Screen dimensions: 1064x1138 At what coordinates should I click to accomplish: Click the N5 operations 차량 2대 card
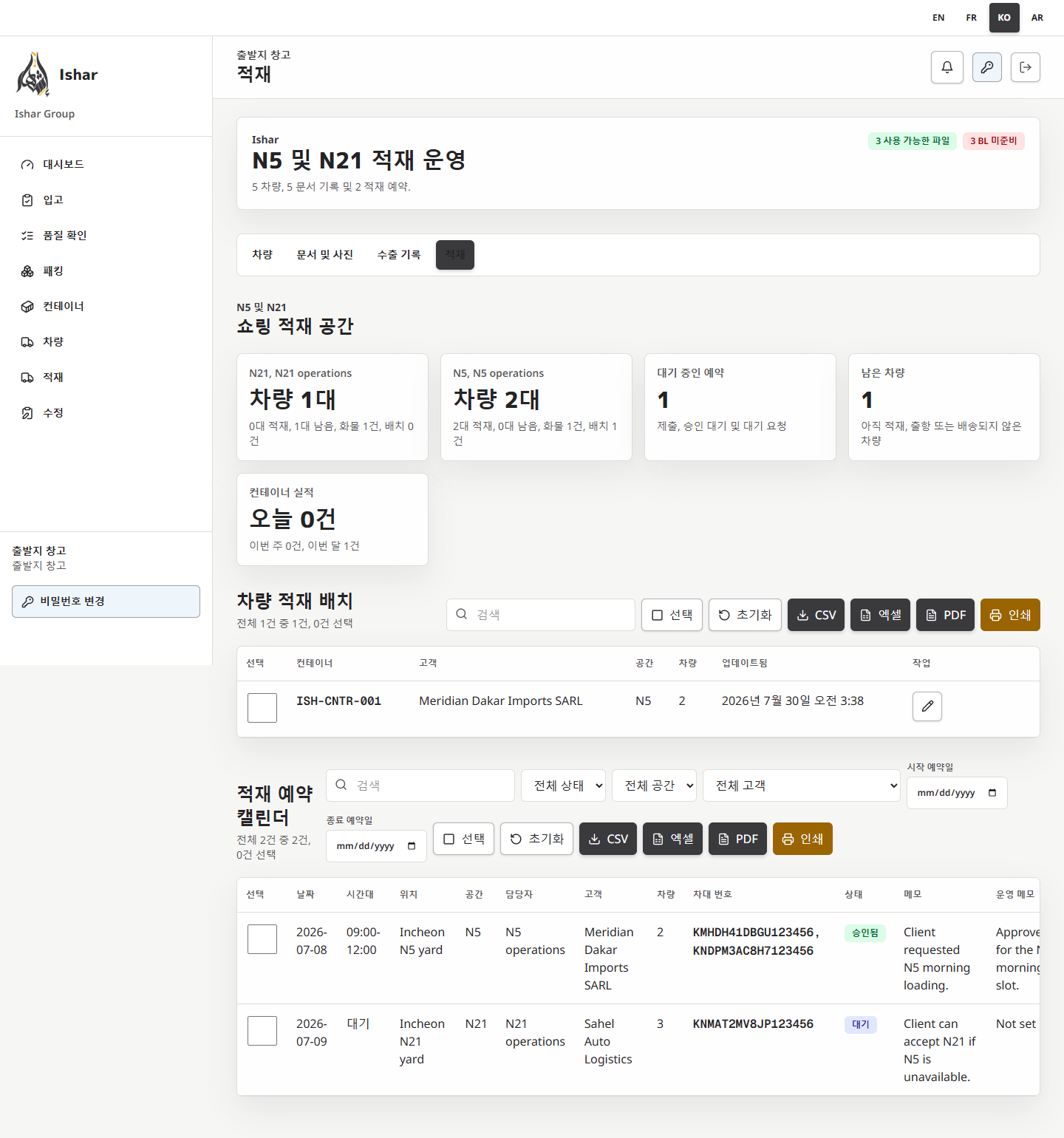coord(536,407)
